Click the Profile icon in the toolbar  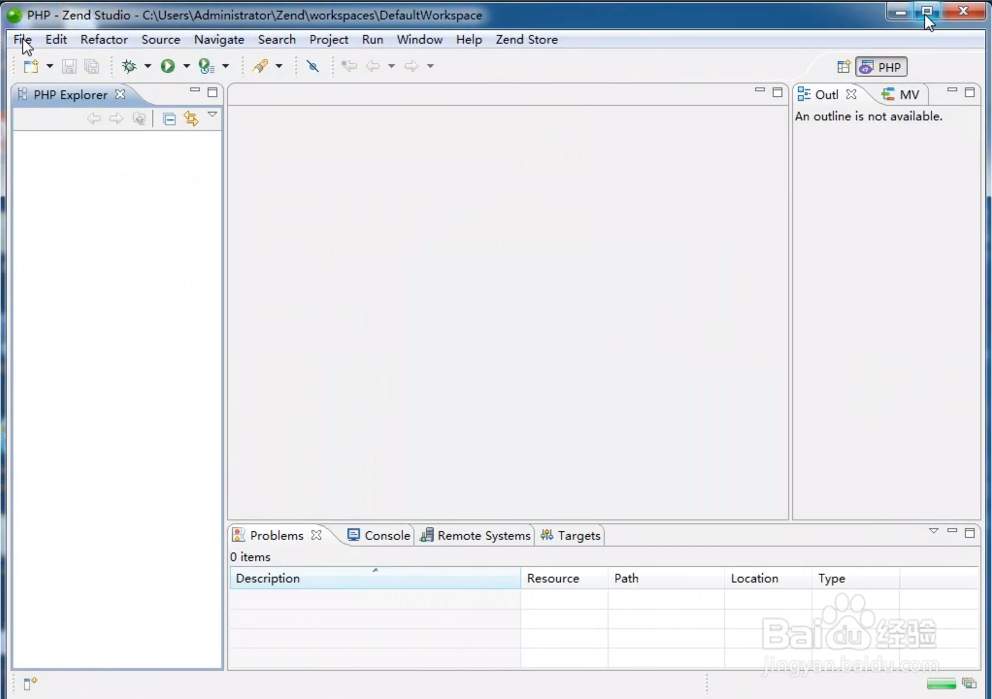pyautogui.click(x=205, y=66)
